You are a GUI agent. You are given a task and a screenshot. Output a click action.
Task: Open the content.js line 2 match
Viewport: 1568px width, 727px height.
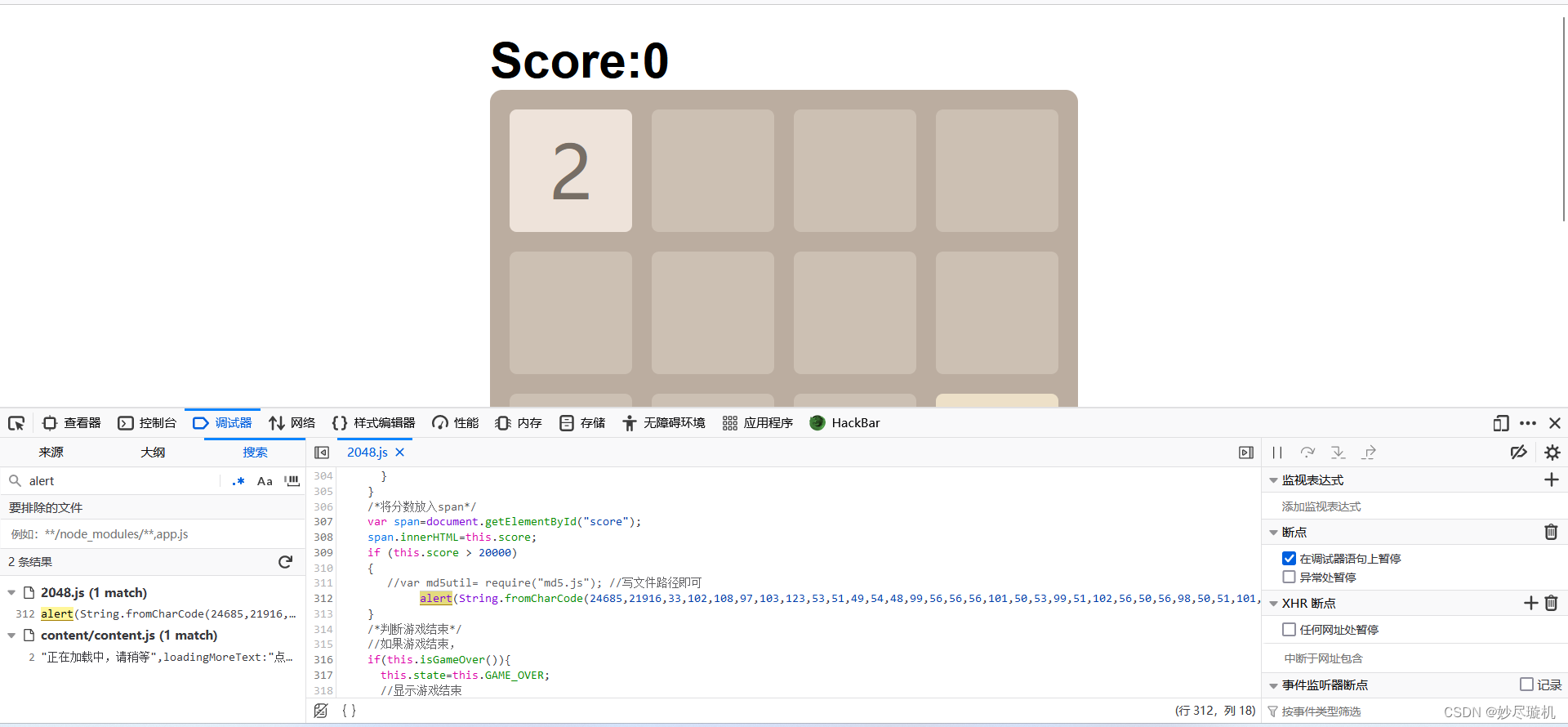[x=155, y=657]
